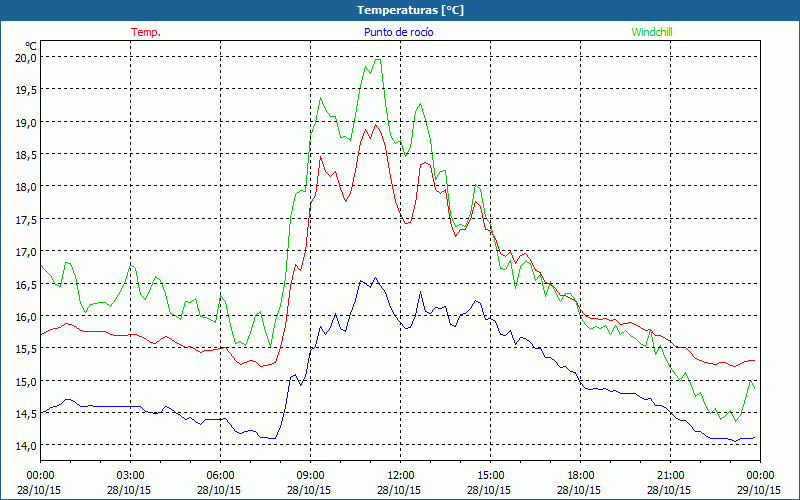Click the 09:00 time axis label
Screen dimensions: 800x500
311,476
